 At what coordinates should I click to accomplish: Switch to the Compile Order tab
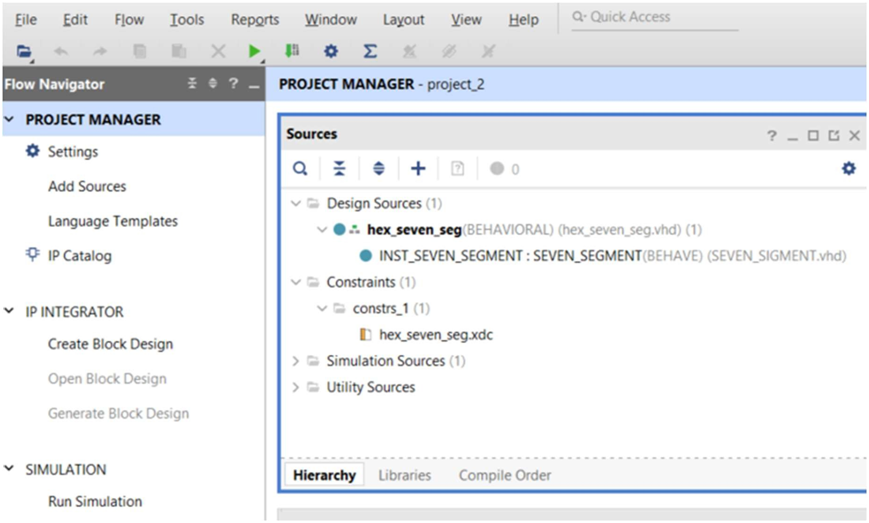point(504,475)
